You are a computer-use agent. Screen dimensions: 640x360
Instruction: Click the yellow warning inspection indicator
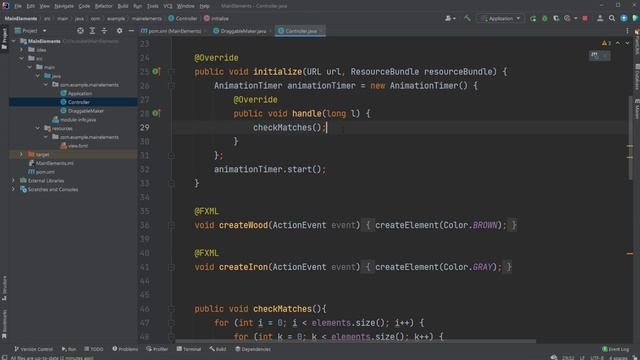click(x=606, y=43)
